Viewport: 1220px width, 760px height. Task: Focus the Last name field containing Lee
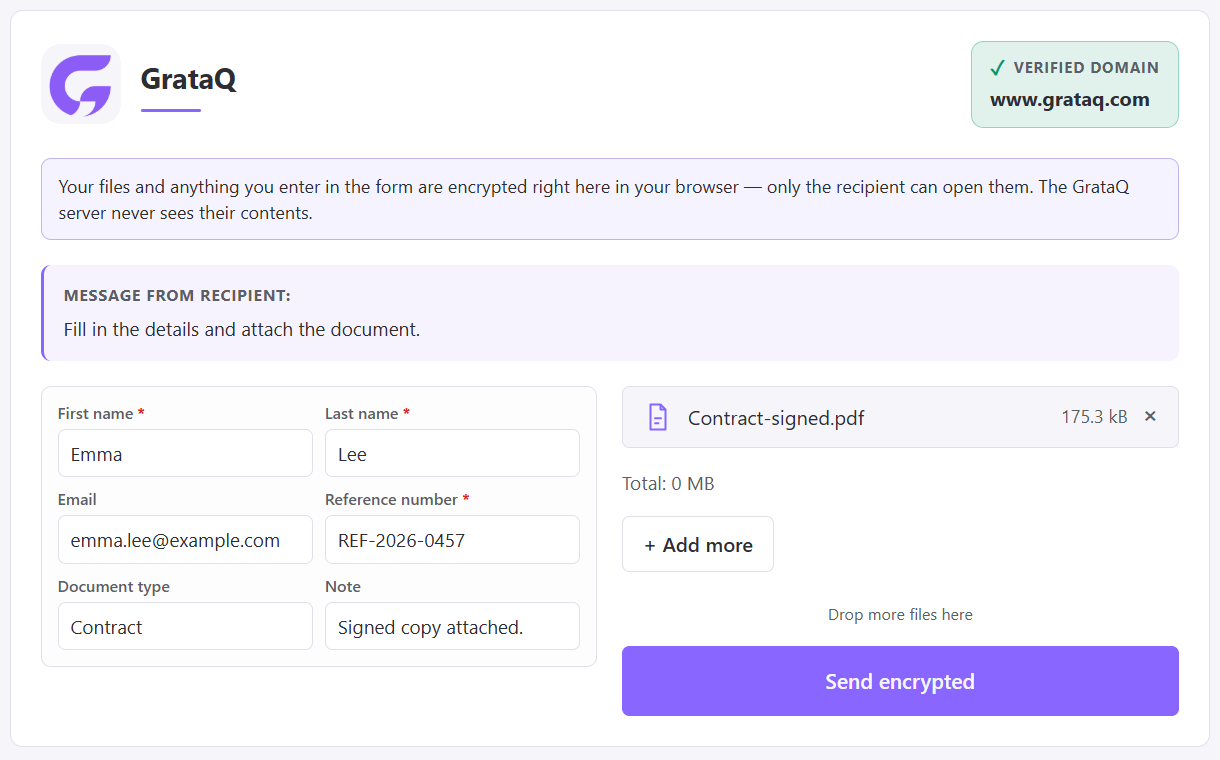click(x=452, y=453)
